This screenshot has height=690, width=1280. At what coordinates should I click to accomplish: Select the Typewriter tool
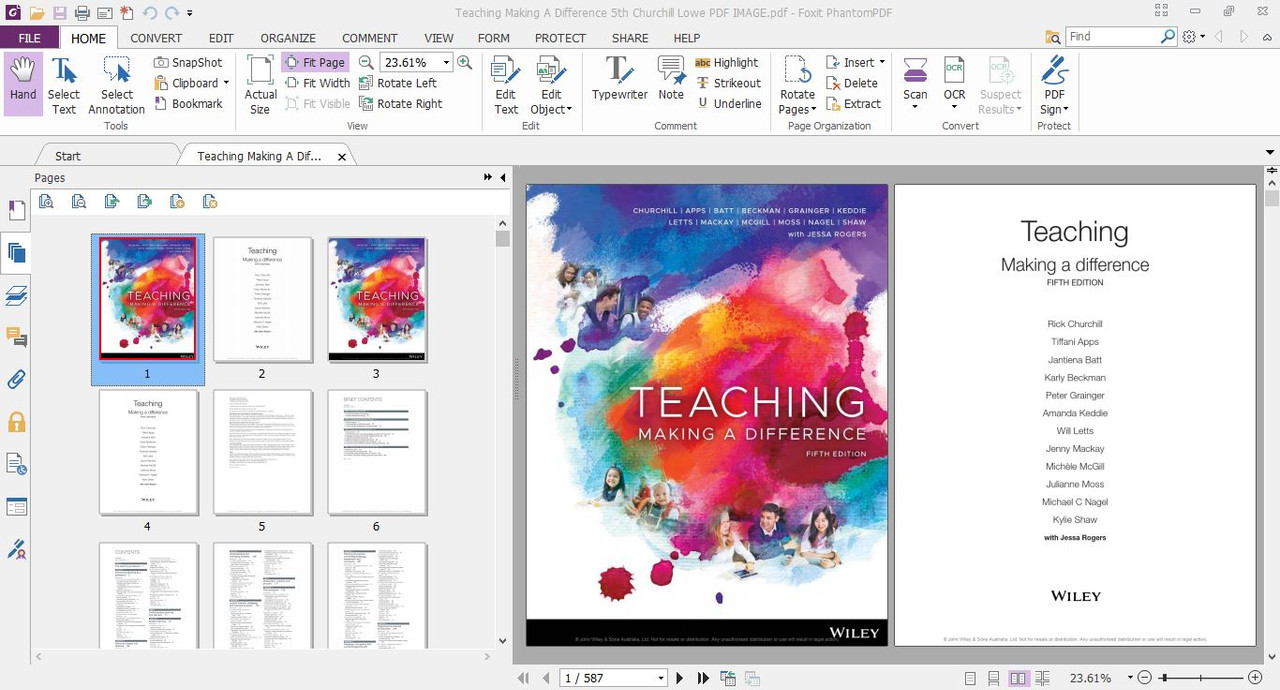[x=619, y=78]
